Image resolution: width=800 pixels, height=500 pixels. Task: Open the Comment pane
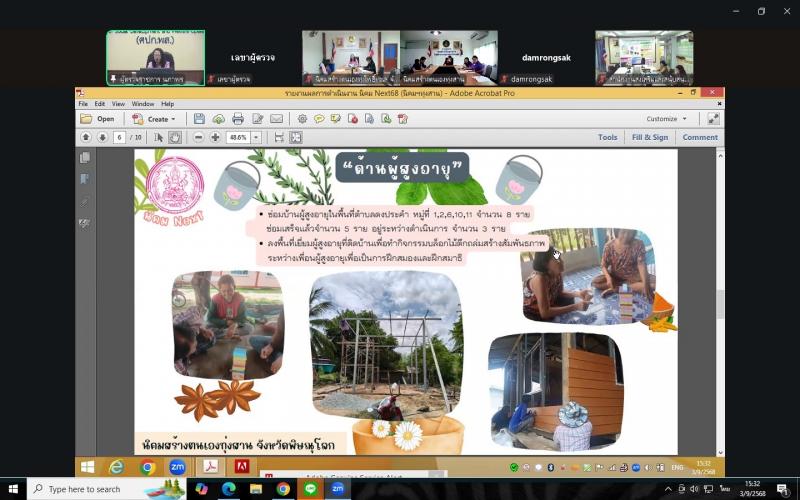[699, 137]
